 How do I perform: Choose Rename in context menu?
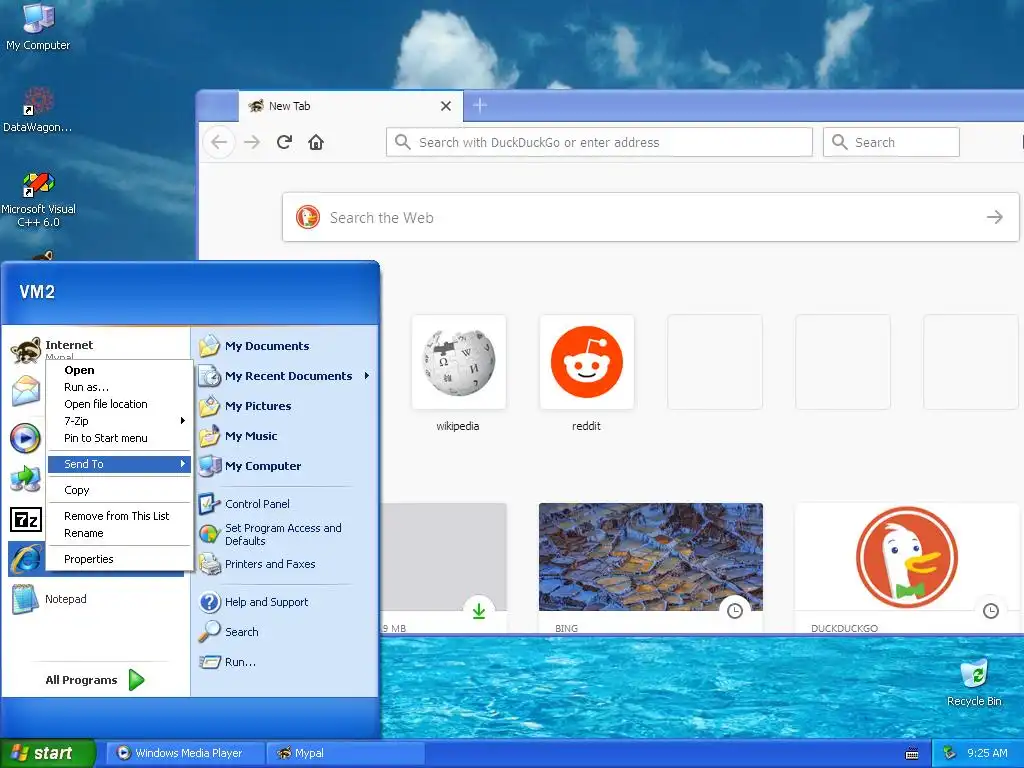pyautogui.click(x=120, y=533)
